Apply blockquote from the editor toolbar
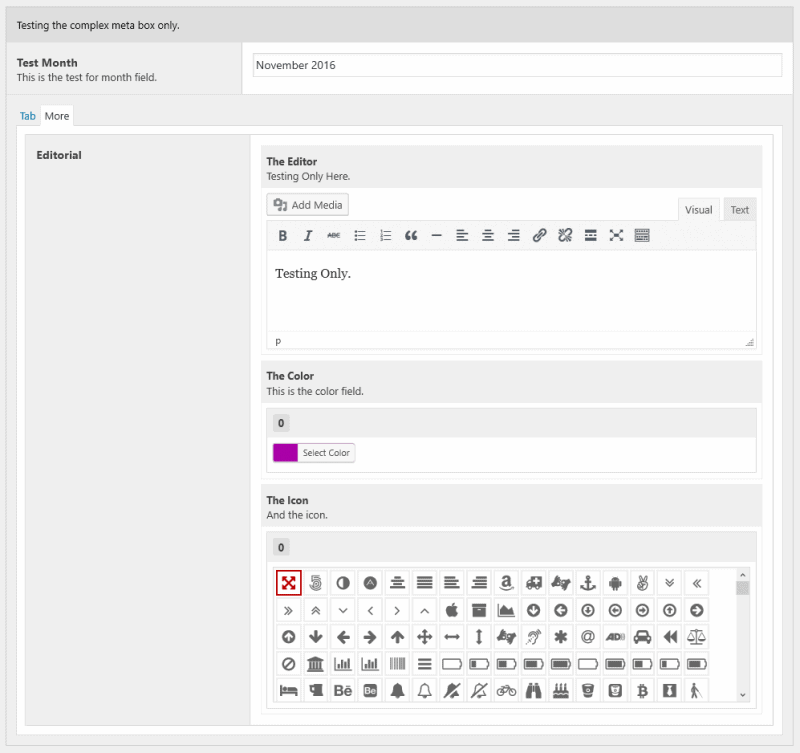This screenshot has width=800, height=753. click(x=411, y=235)
